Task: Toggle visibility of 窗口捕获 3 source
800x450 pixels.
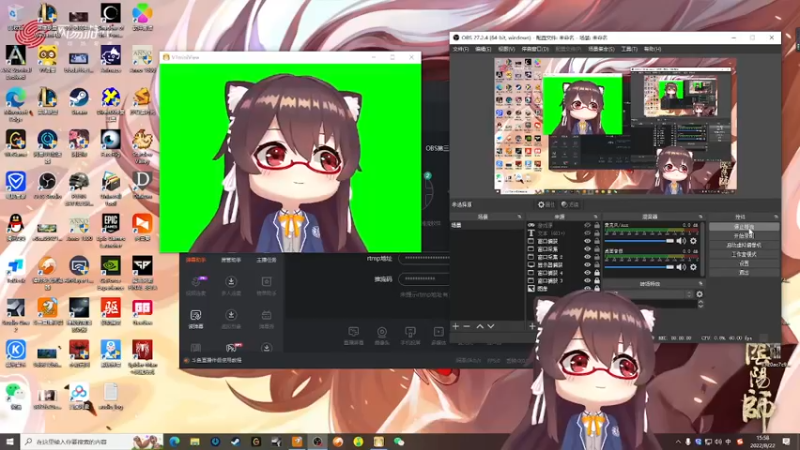Action: click(x=587, y=281)
